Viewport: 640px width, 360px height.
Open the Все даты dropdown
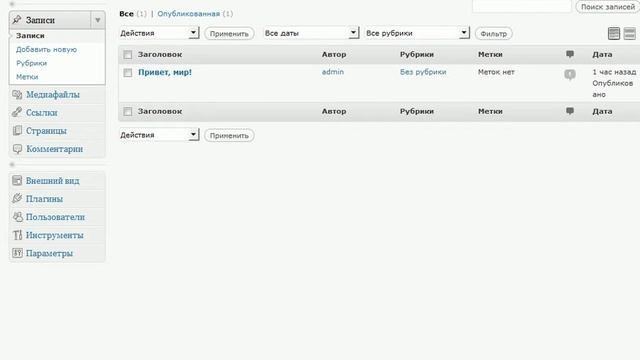click(x=311, y=33)
